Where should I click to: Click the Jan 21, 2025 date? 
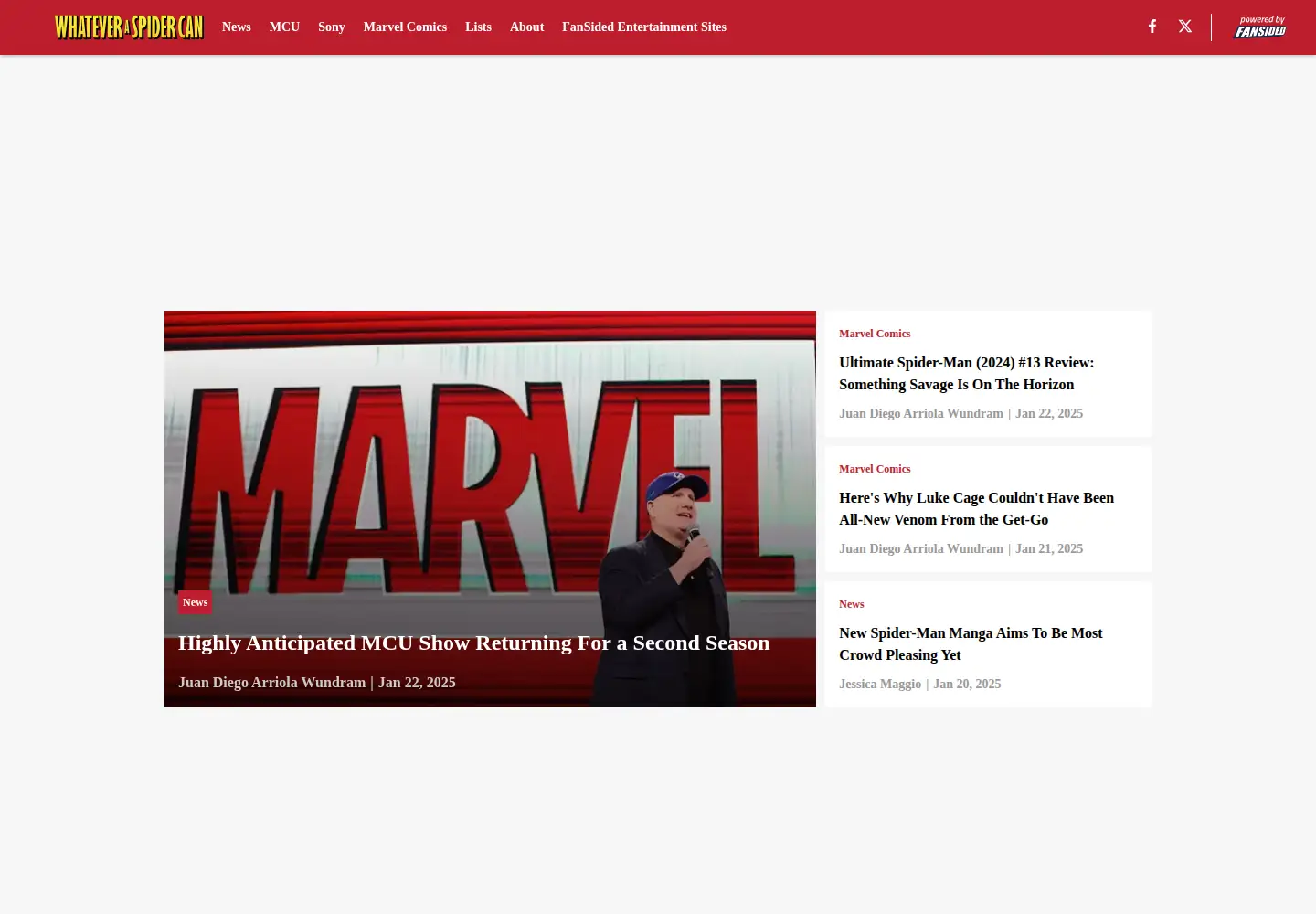[1049, 549]
